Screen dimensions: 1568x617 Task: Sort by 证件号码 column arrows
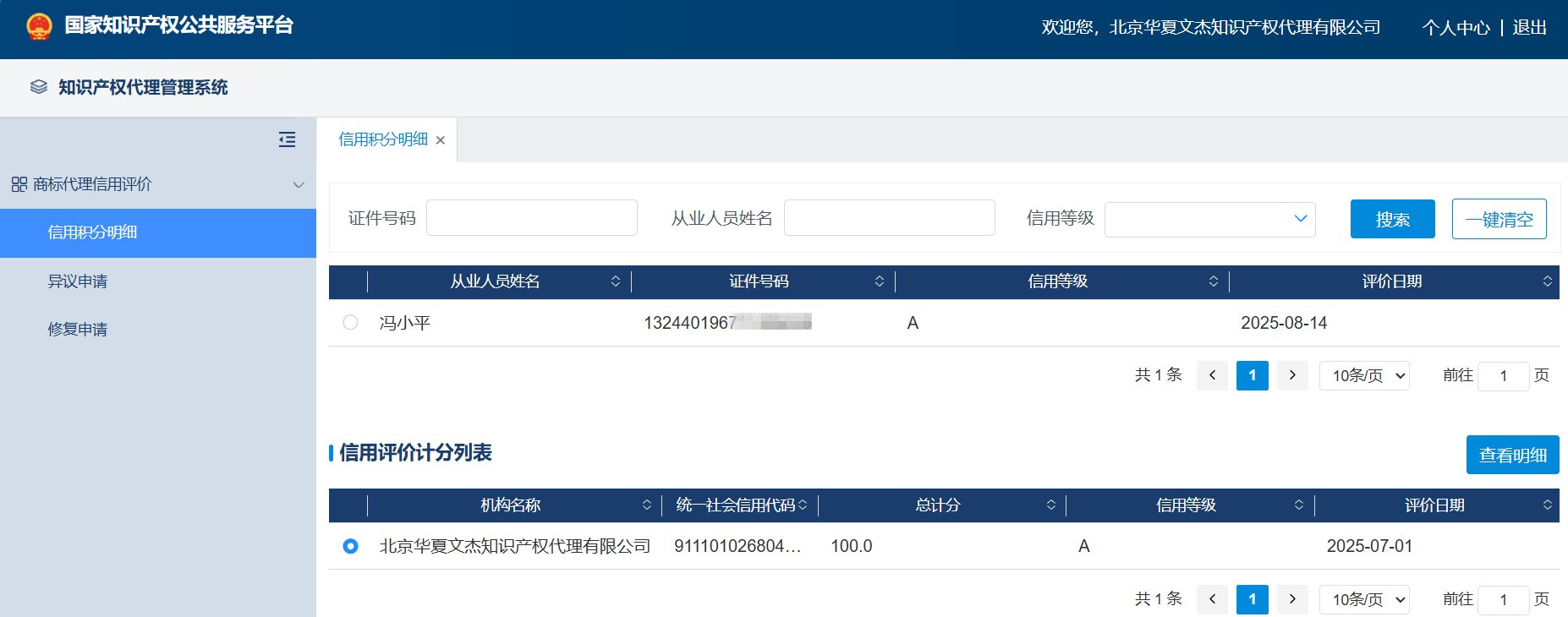pyautogui.click(x=880, y=281)
